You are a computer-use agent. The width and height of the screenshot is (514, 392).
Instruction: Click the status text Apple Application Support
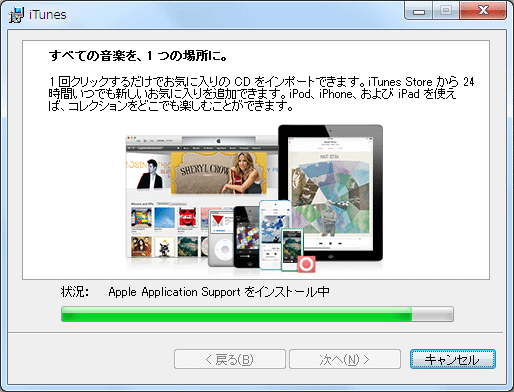coord(174,292)
